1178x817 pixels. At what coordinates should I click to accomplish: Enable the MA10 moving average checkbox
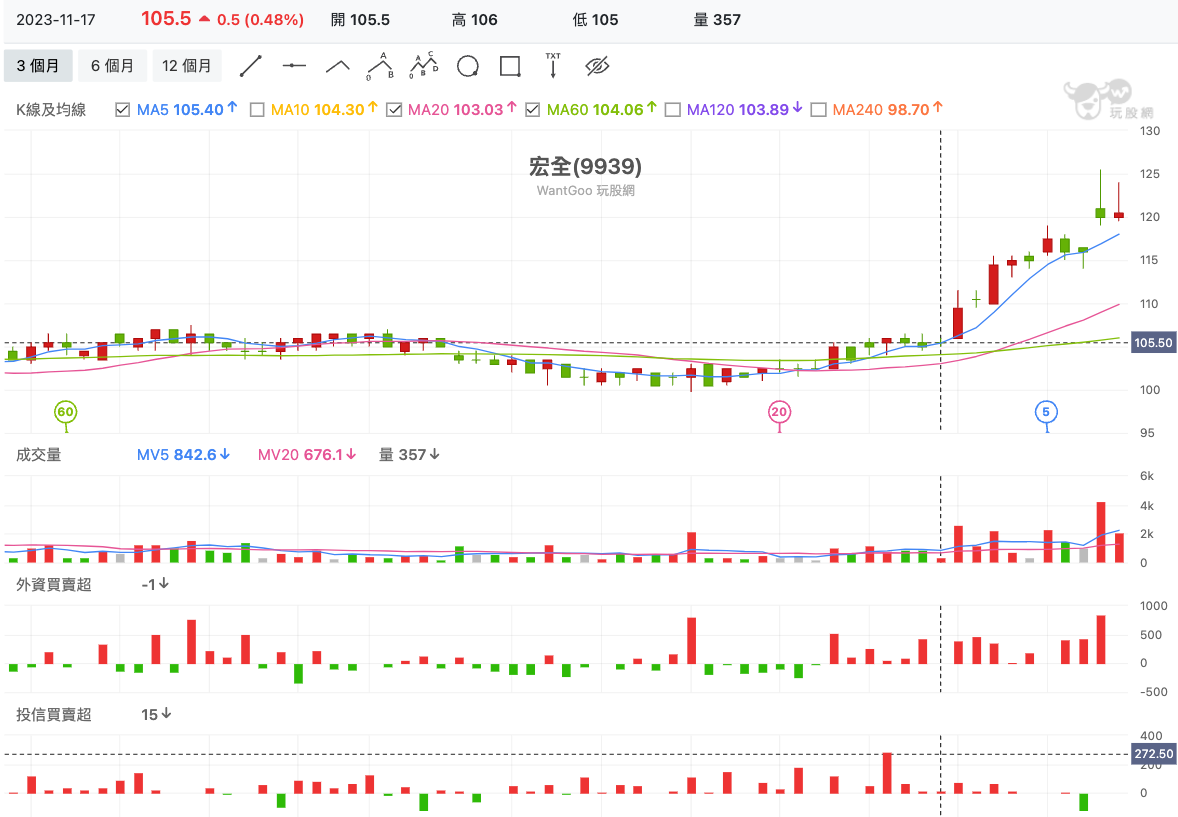pyautogui.click(x=257, y=110)
